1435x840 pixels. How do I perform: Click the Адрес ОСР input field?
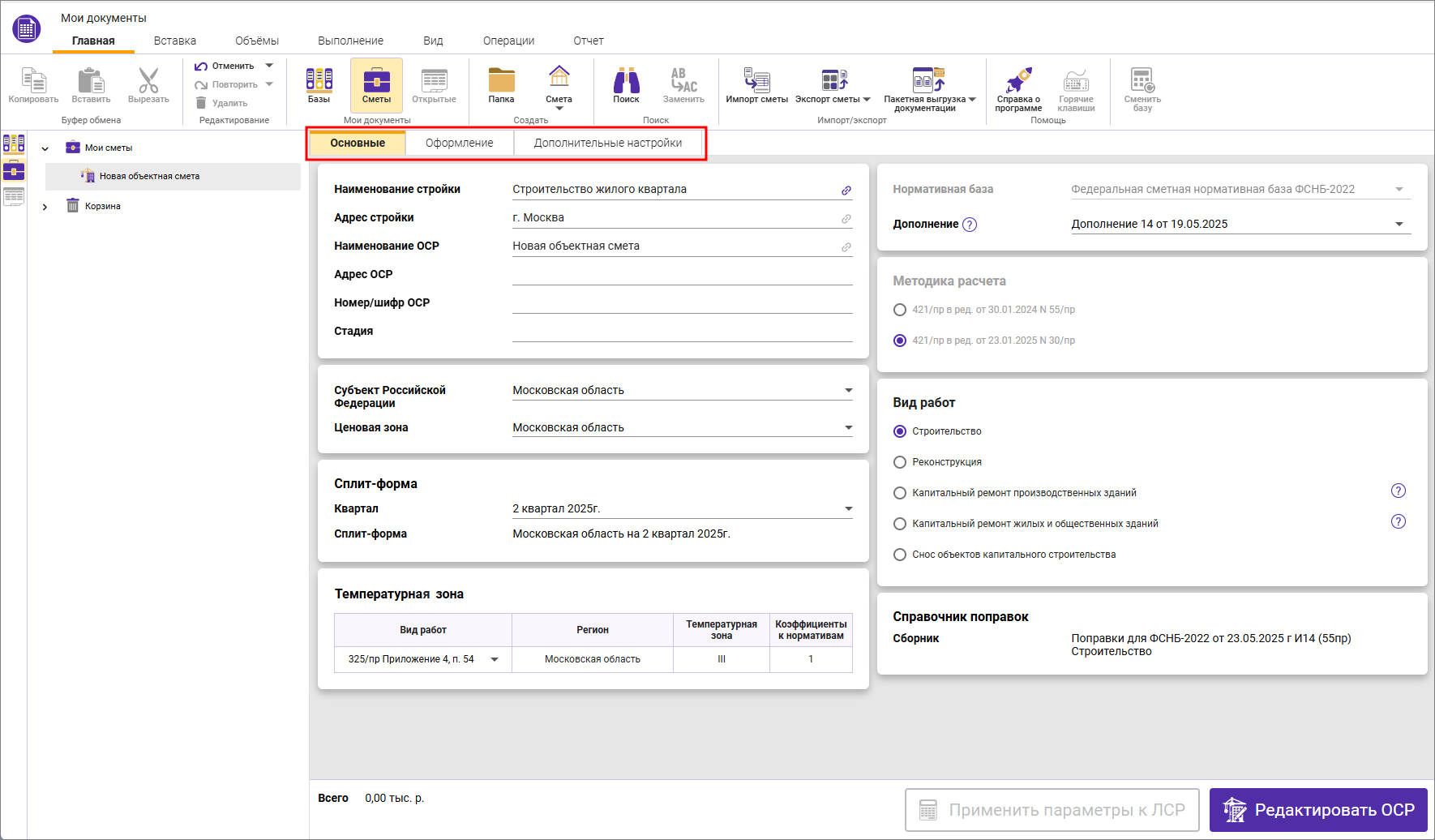(682, 275)
